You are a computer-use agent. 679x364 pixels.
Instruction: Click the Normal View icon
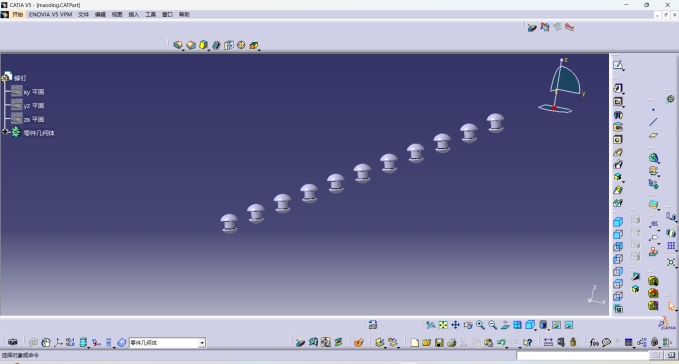tap(505, 325)
